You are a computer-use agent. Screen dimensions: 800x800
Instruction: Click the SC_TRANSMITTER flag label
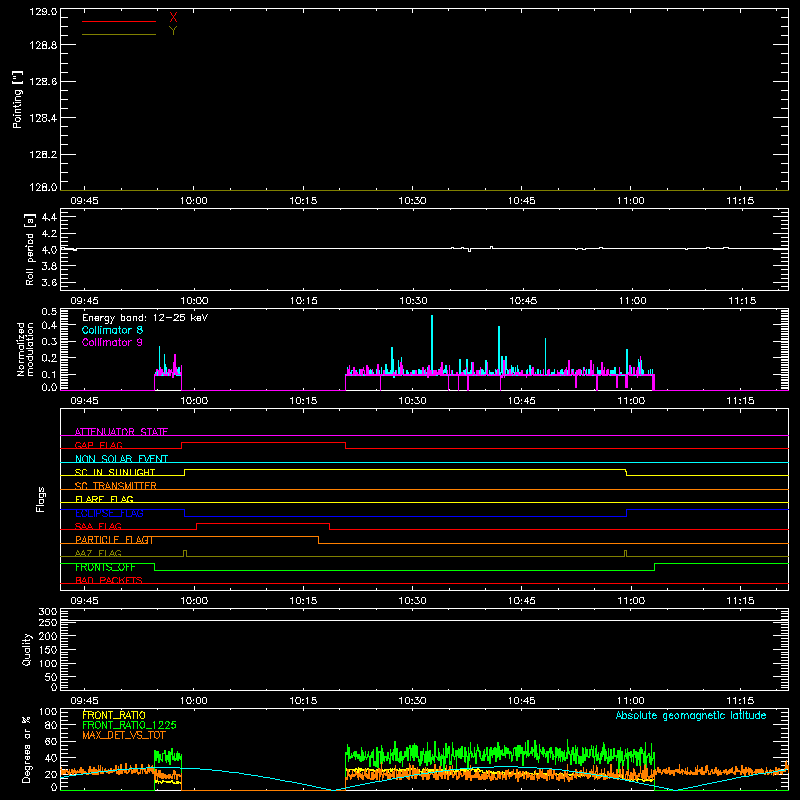(x=116, y=486)
